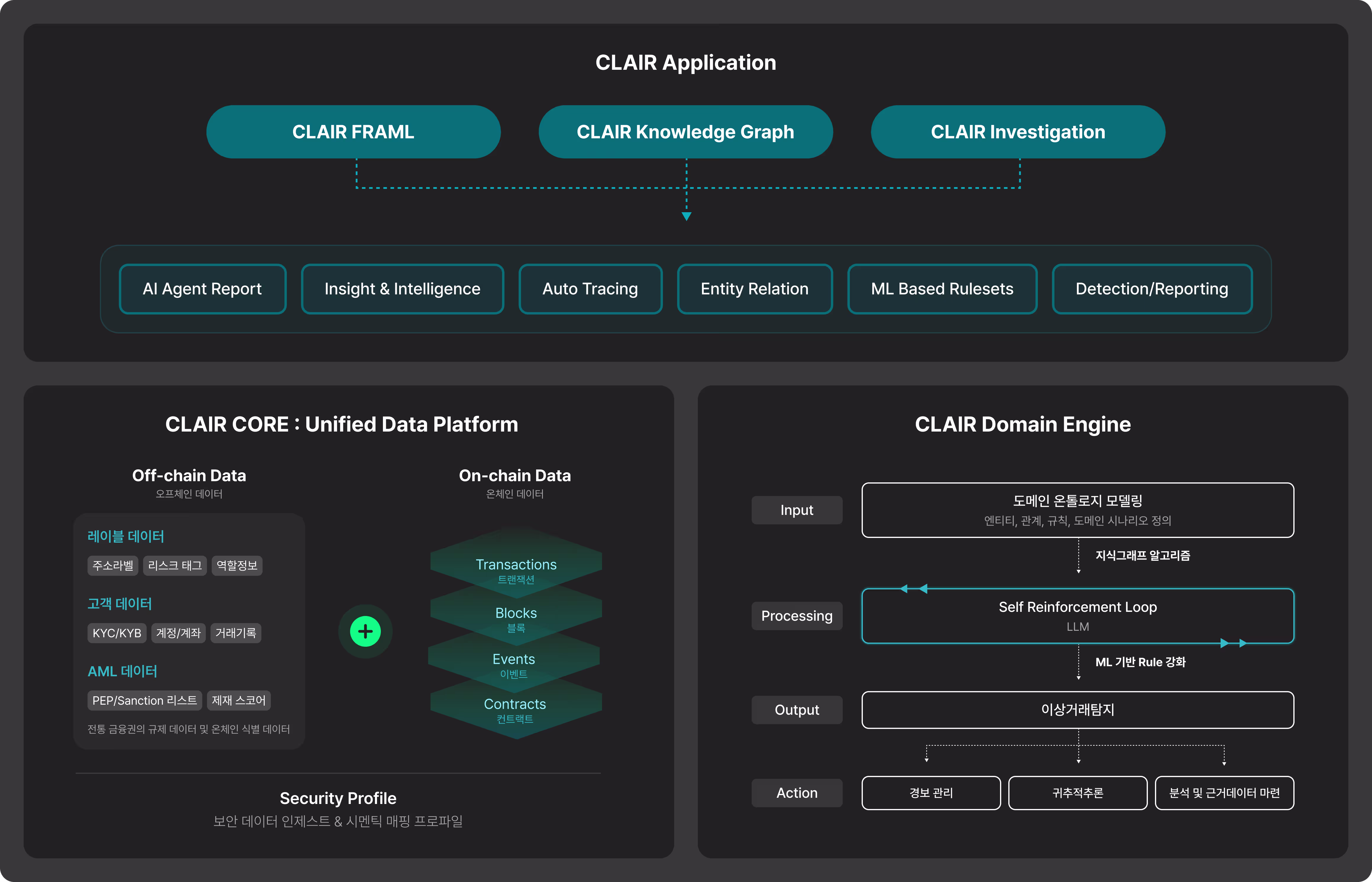Click the AI Agent Report box
This screenshot has width=1372, height=882.
202,289
